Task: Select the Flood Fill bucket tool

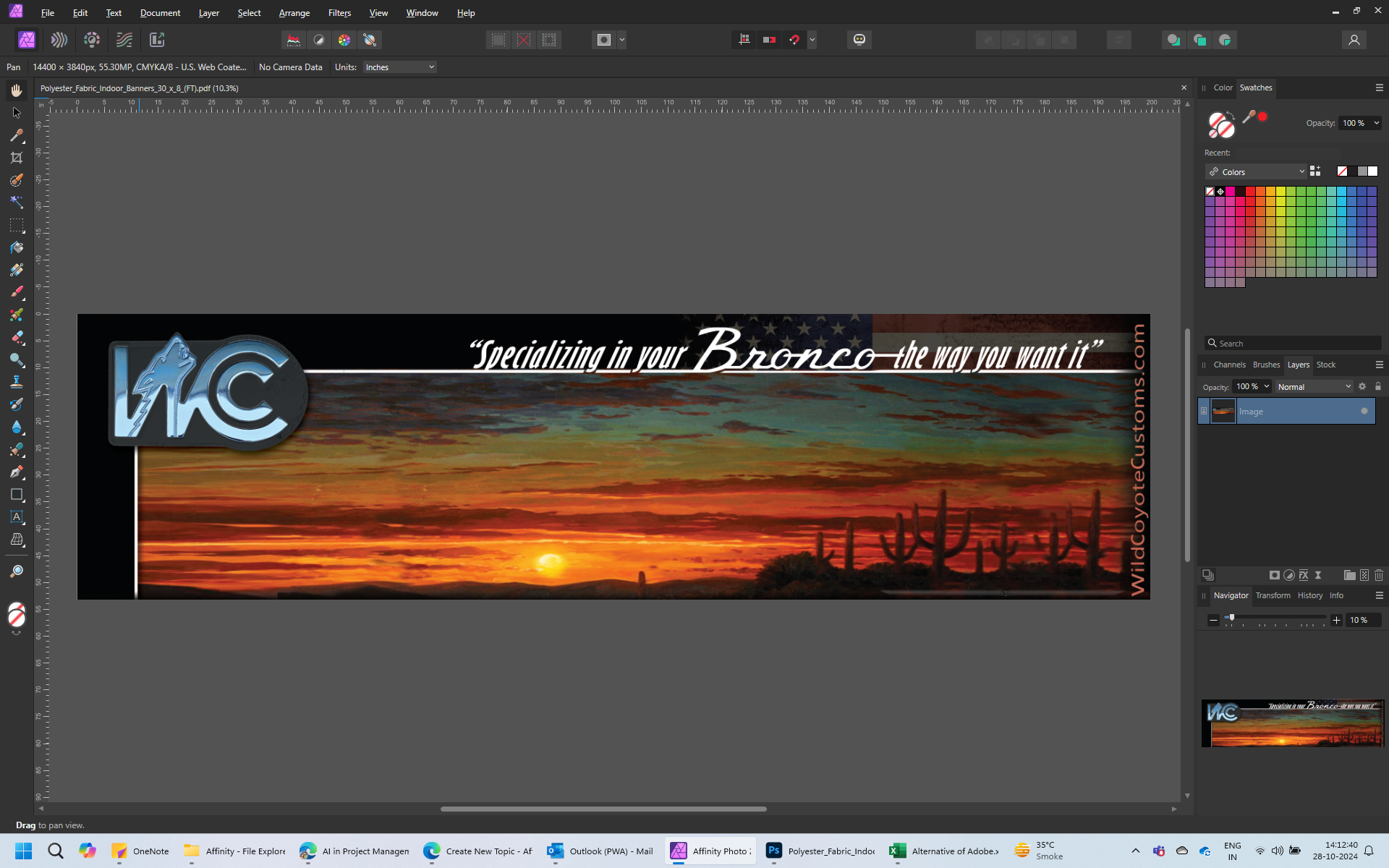Action: coord(17,247)
